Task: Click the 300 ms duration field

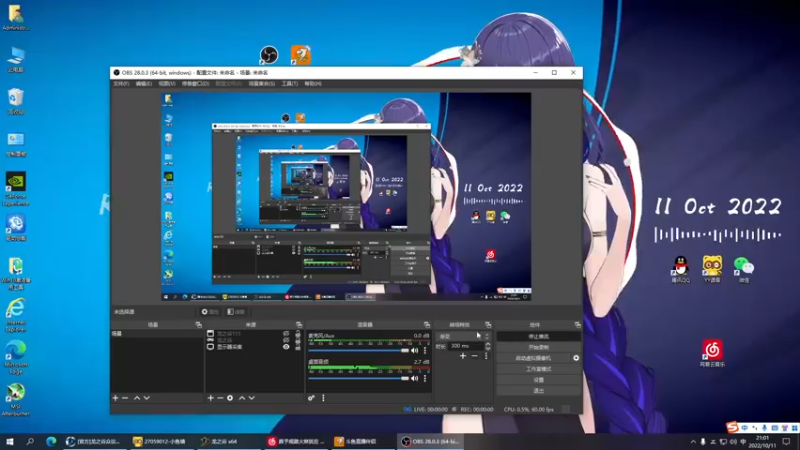Action: tap(466, 346)
